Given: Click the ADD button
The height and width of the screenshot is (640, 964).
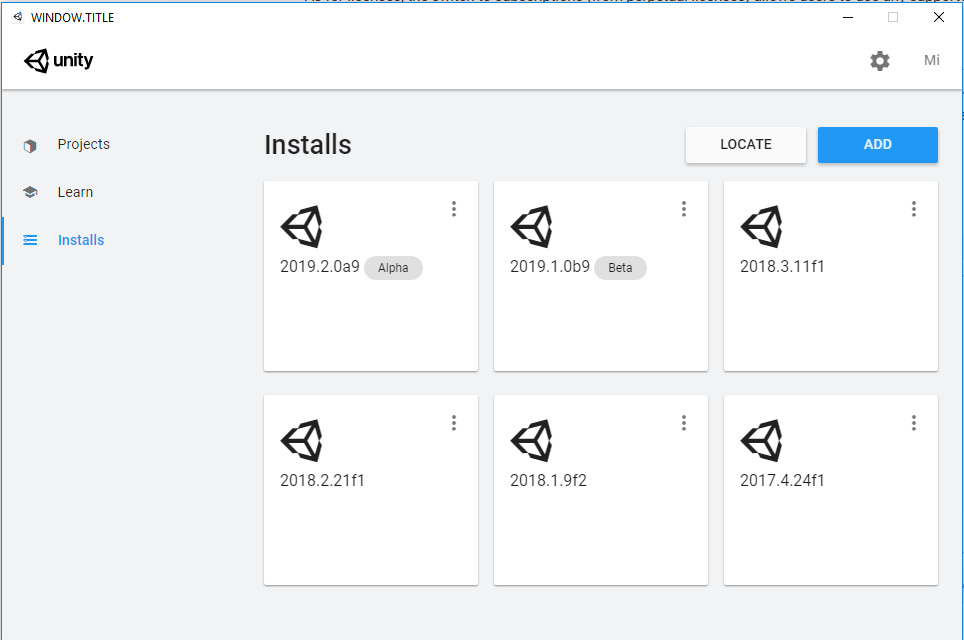Looking at the screenshot, I should coord(877,144).
